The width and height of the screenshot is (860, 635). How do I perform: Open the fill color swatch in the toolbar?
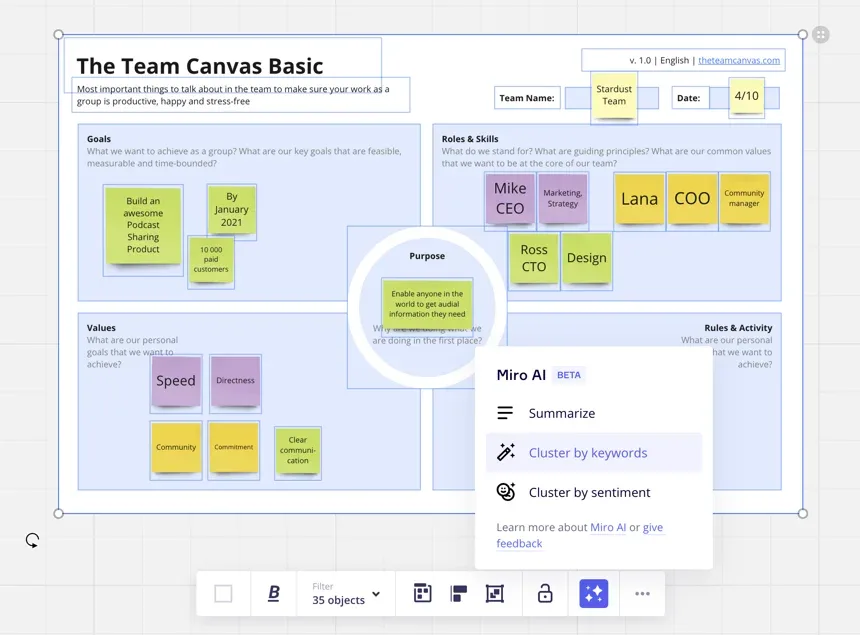(x=222, y=593)
